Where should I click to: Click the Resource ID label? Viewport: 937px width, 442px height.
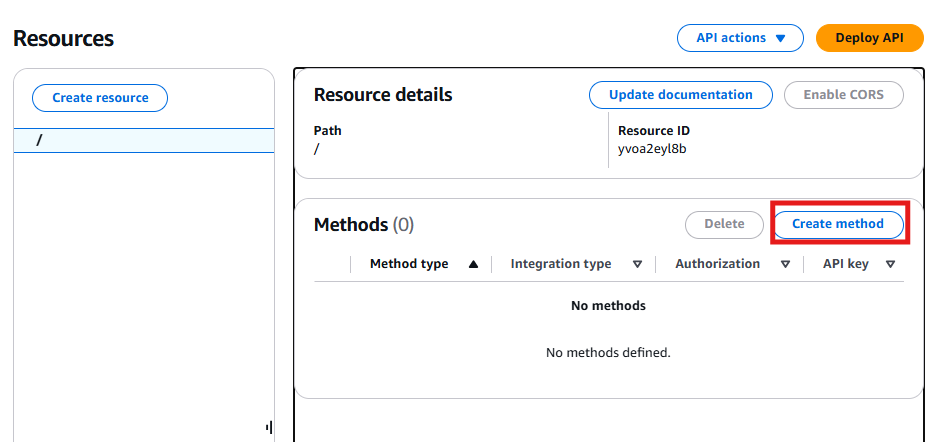coord(654,131)
